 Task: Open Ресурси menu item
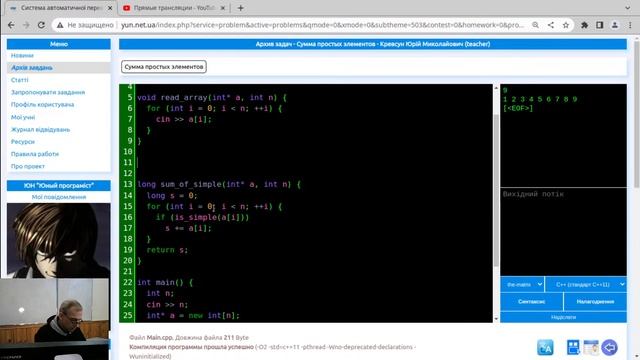pyautogui.click(x=23, y=142)
